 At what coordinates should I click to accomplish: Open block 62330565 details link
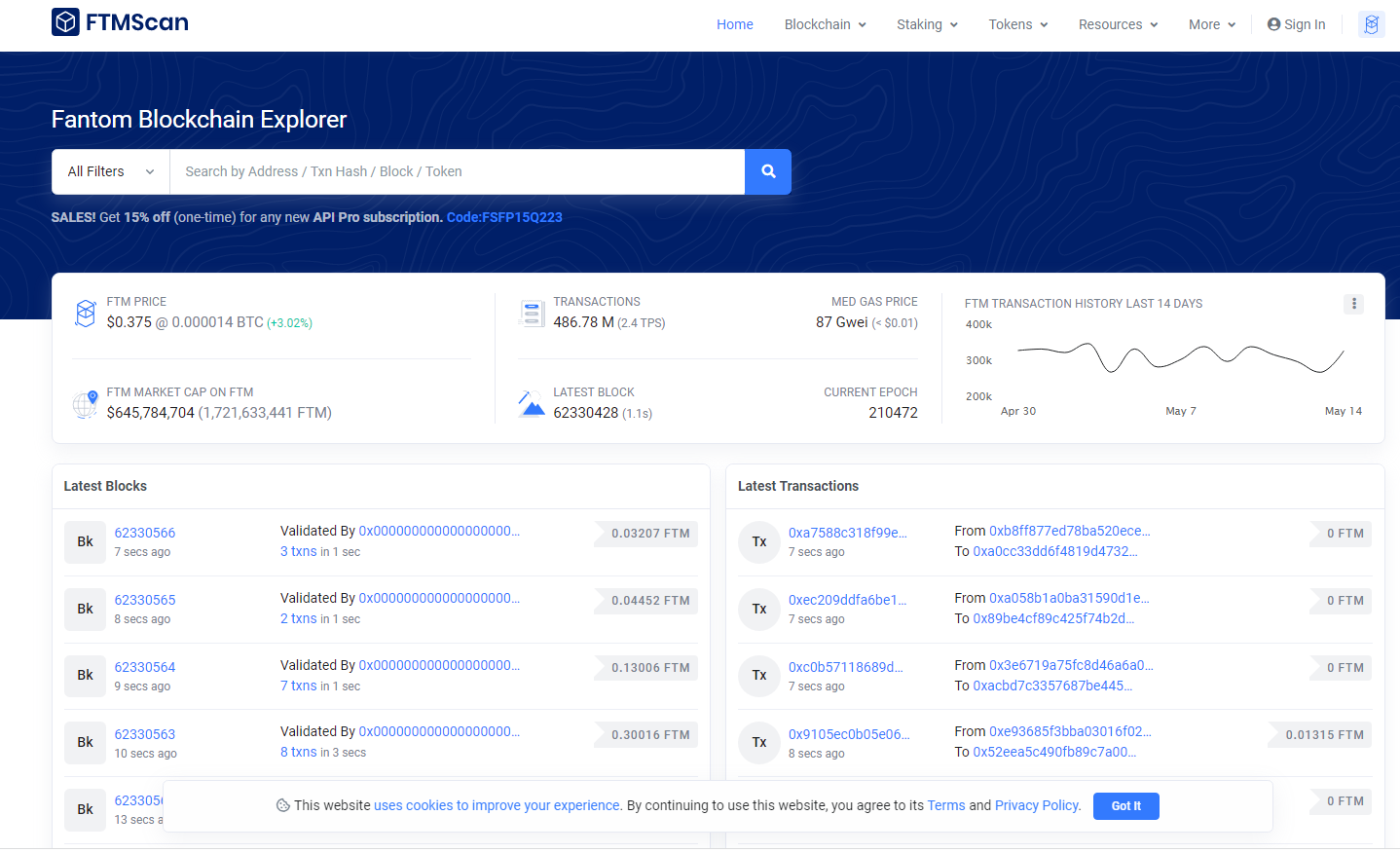point(144,599)
